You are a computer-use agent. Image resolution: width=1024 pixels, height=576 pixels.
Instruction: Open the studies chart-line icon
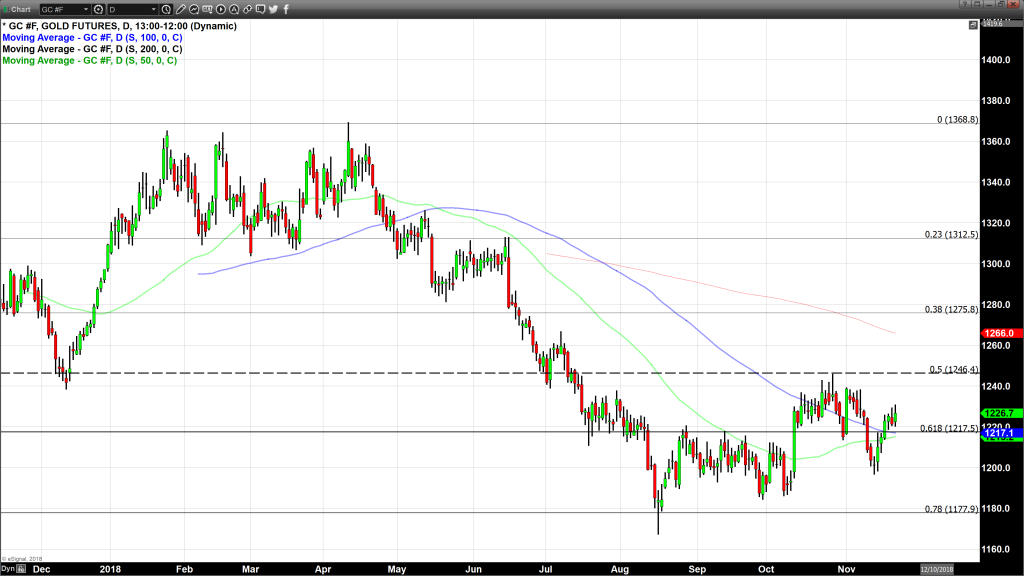point(194,9)
